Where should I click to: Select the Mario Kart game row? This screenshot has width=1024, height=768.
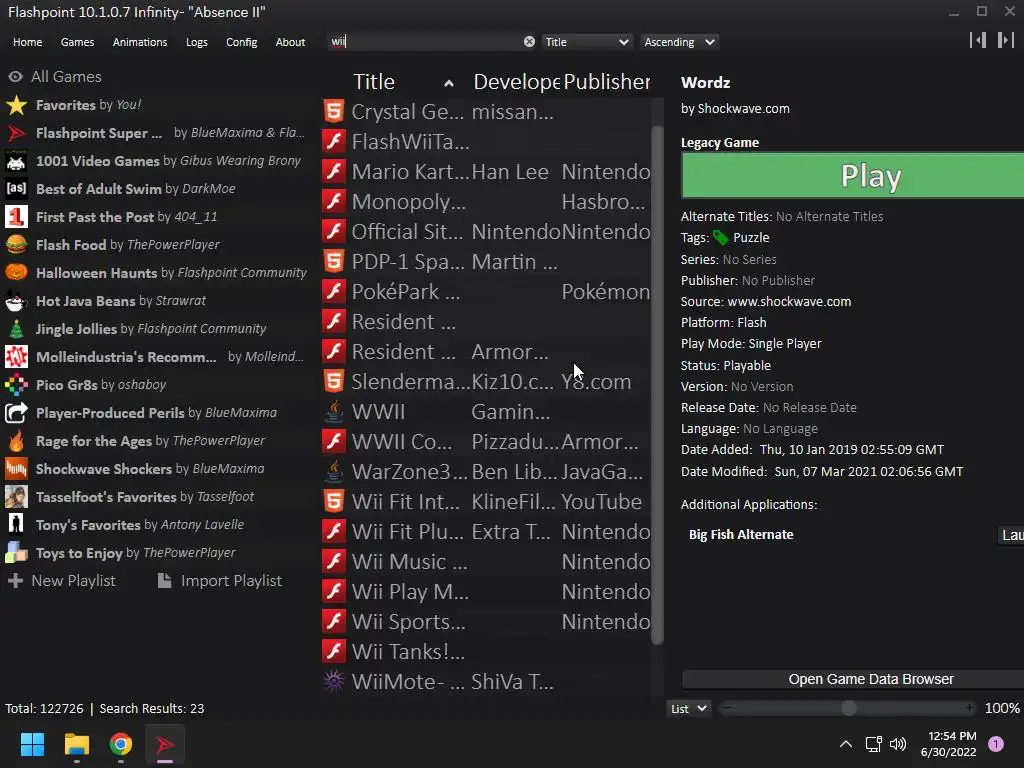[487, 172]
